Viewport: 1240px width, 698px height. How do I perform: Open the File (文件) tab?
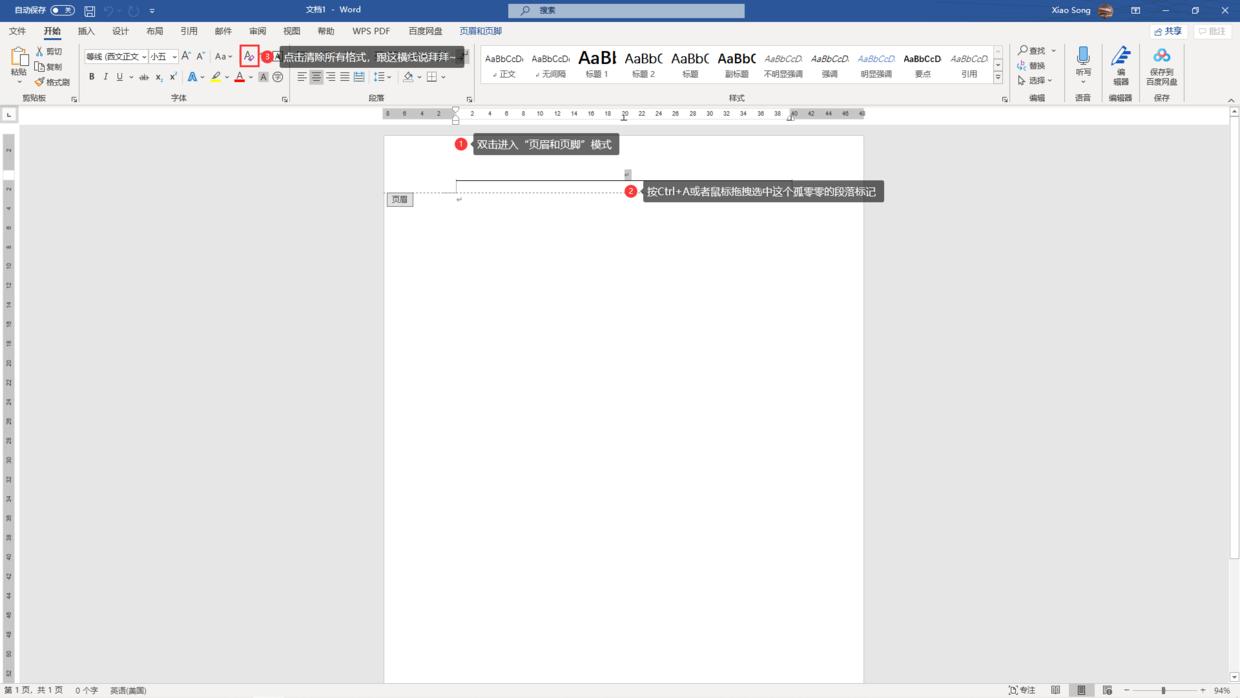(x=17, y=31)
